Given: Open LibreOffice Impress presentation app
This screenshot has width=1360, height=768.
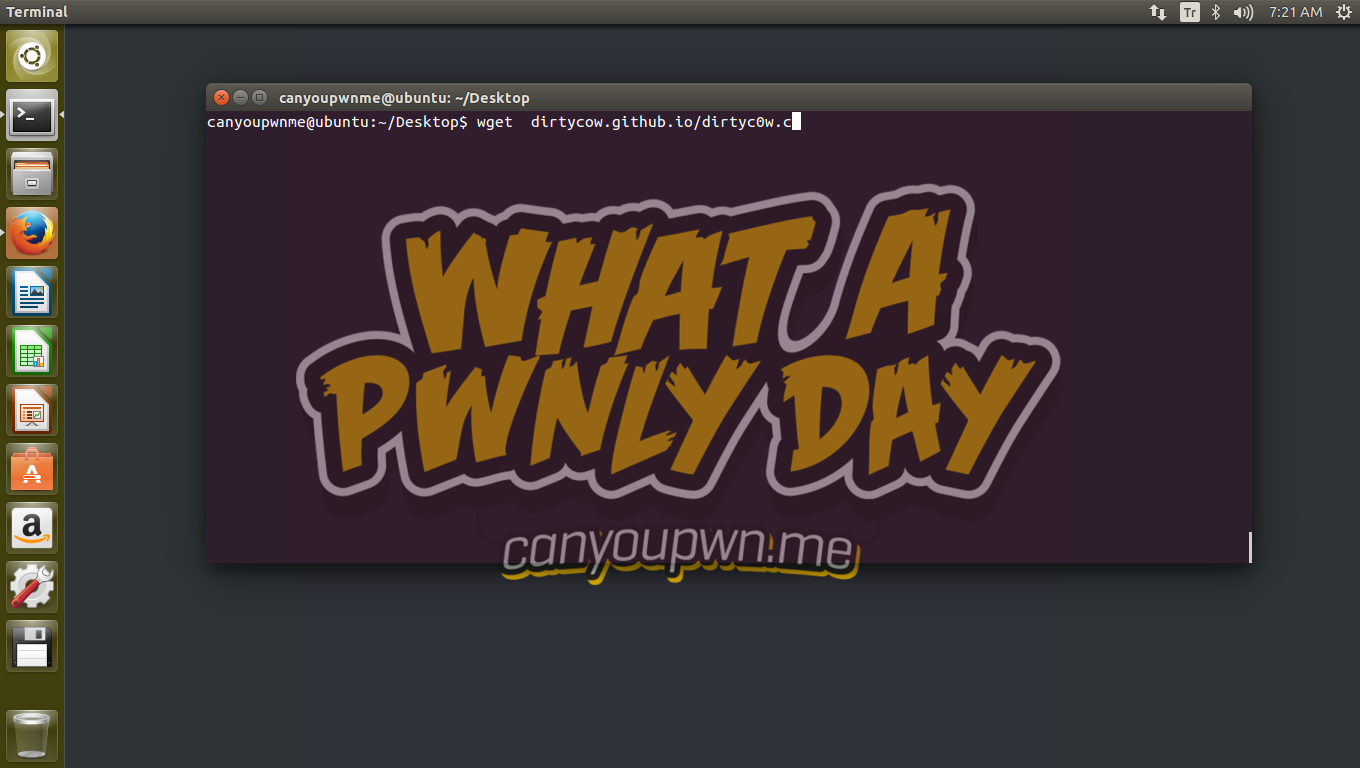Looking at the screenshot, I should coord(32,411).
